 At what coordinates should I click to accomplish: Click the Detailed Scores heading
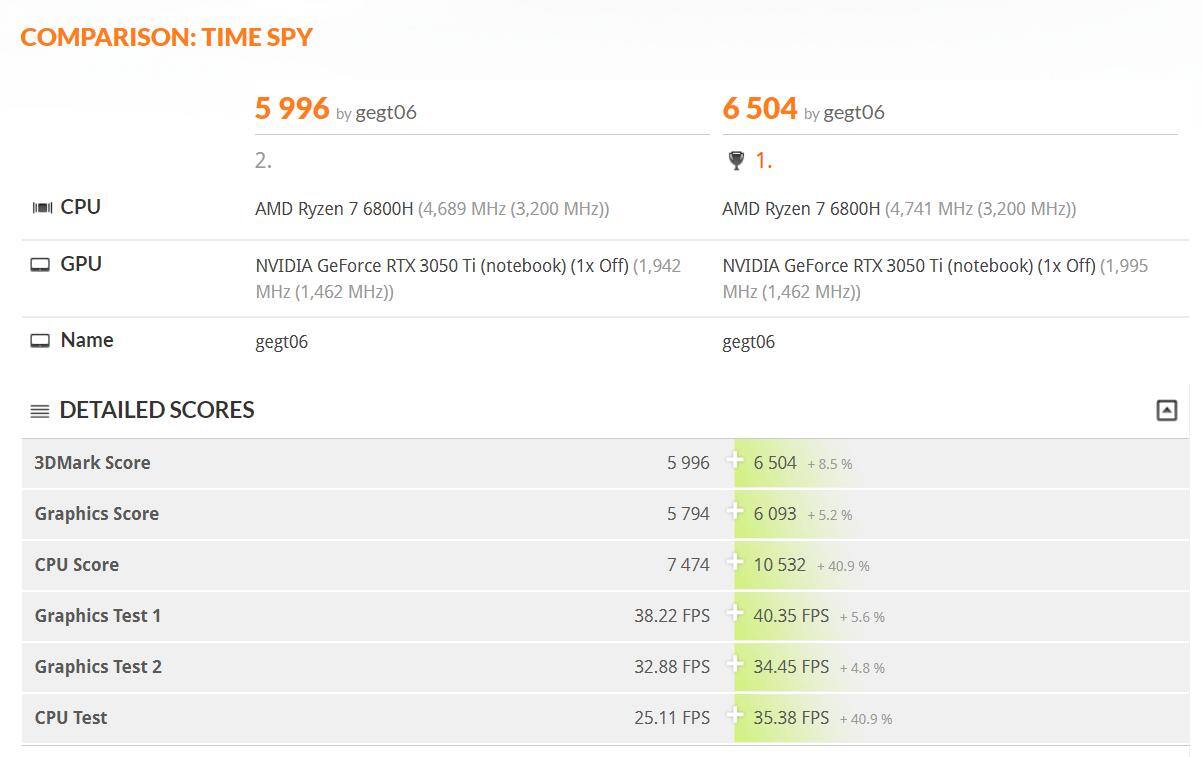point(157,410)
